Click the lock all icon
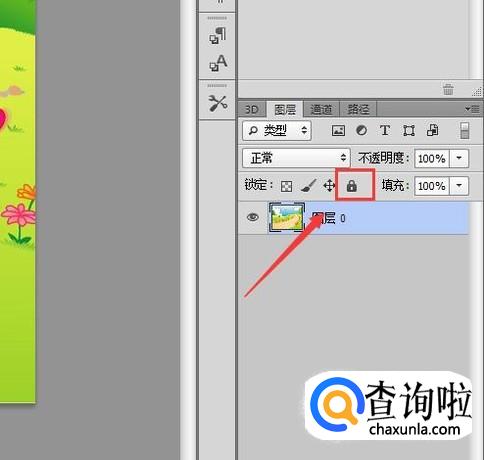 pos(351,186)
